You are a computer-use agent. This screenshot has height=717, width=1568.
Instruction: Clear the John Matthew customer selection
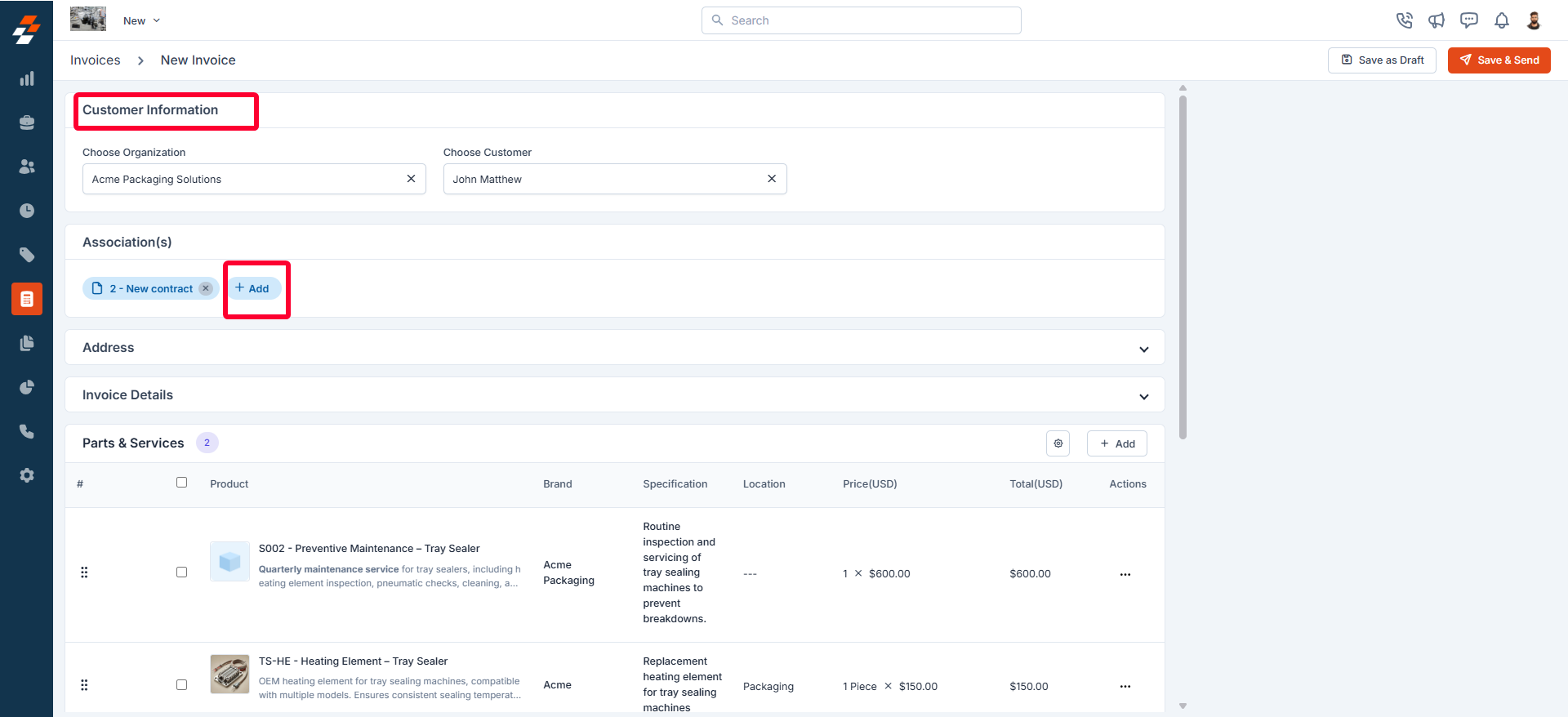click(x=772, y=179)
